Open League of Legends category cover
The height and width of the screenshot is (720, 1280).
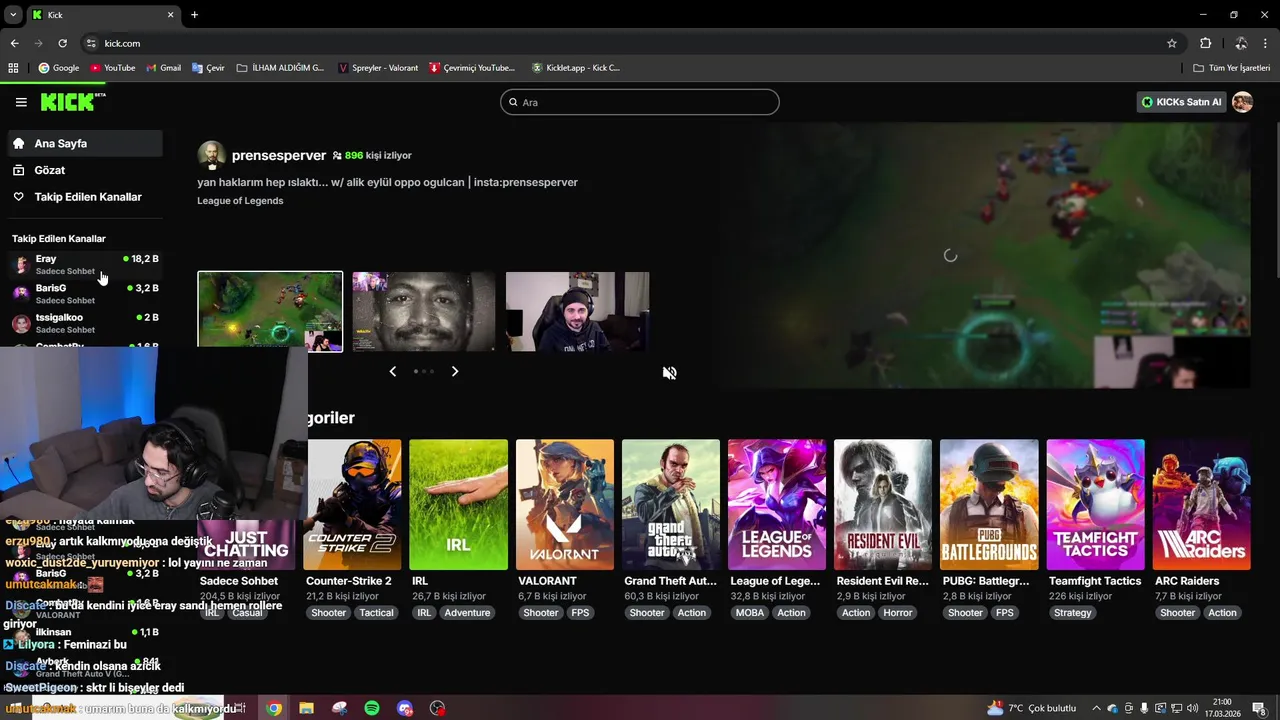pyautogui.click(x=777, y=505)
